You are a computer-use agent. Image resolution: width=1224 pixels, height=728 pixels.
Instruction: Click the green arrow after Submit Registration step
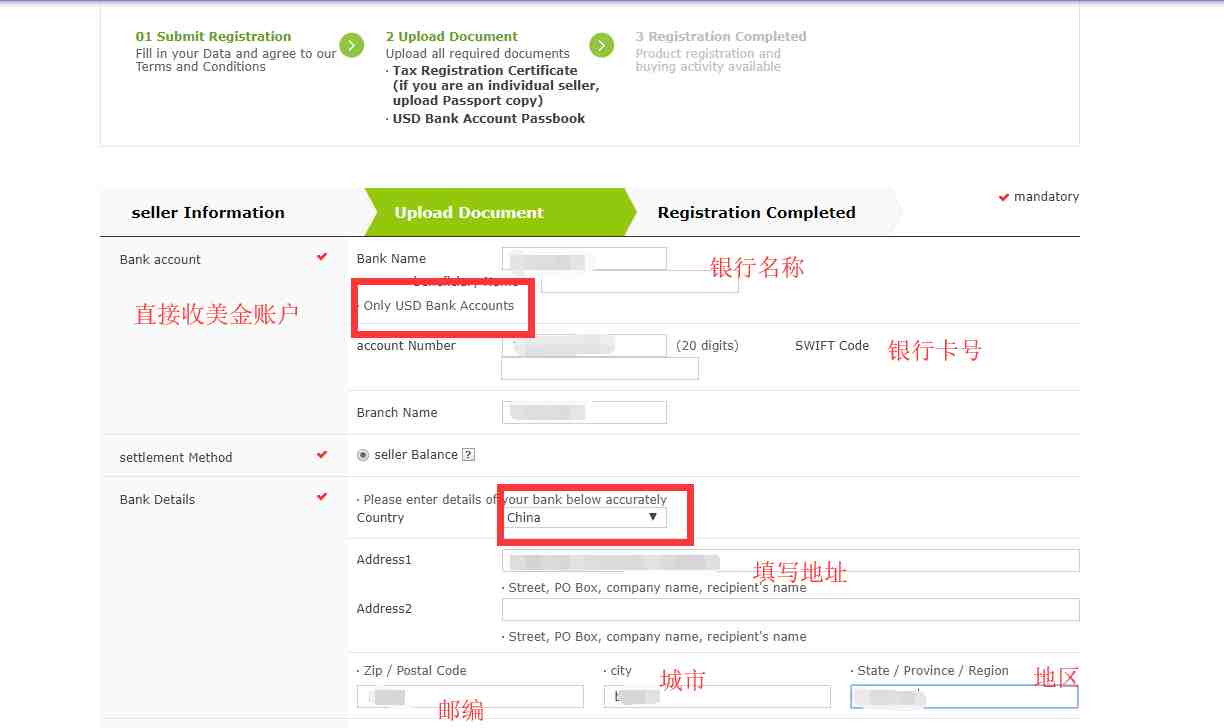point(351,45)
